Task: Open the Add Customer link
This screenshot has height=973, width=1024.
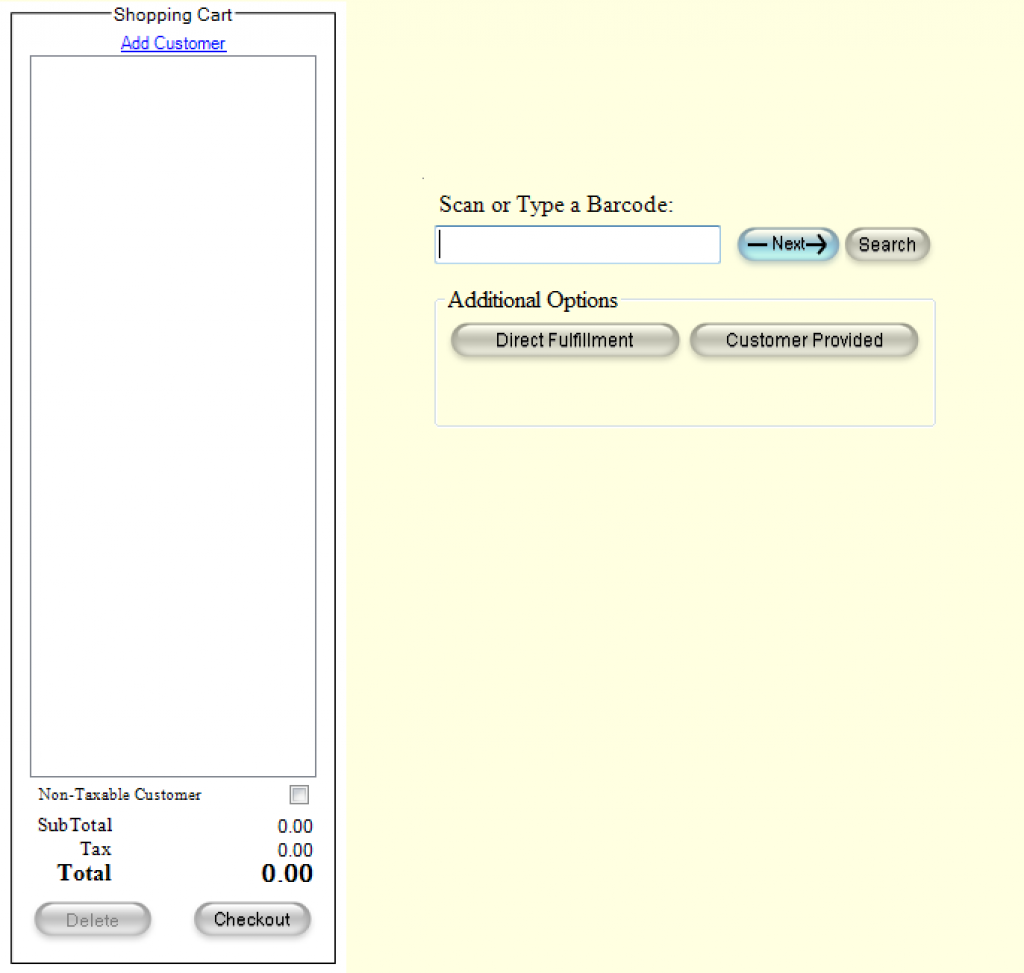Action: tap(173, 43)
